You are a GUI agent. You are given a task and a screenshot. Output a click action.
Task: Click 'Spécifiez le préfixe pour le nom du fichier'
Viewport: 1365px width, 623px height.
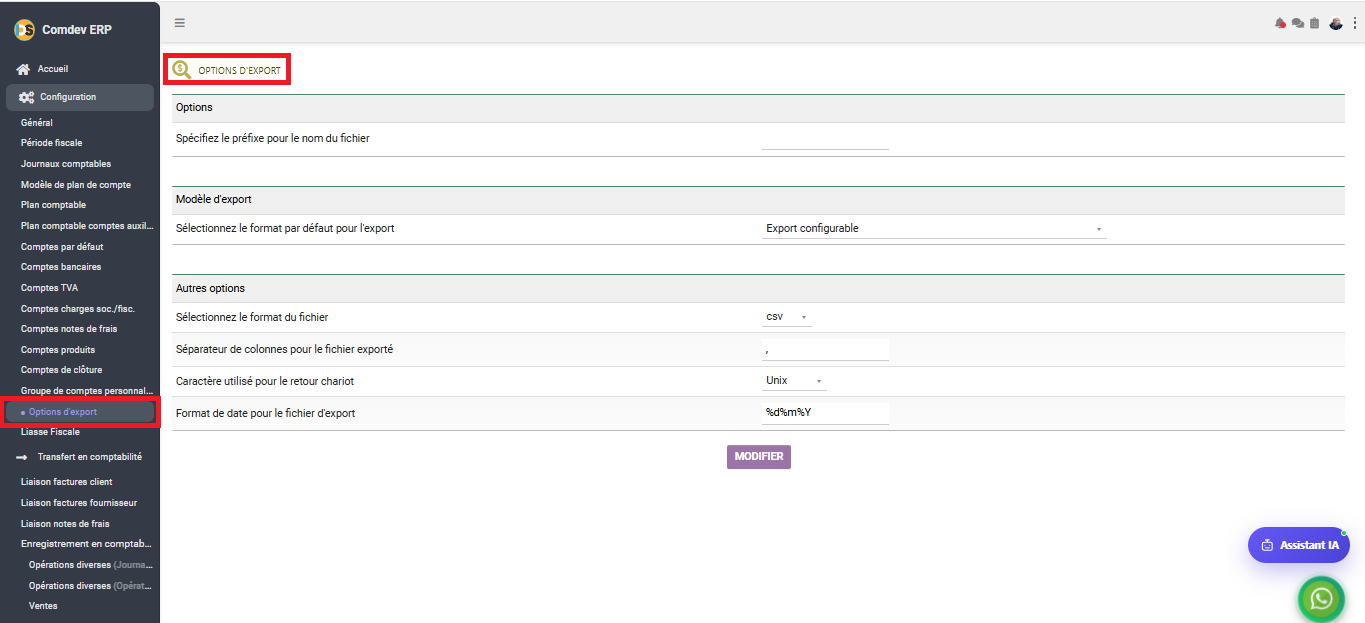pyautogui.click(x=273, y=139)
